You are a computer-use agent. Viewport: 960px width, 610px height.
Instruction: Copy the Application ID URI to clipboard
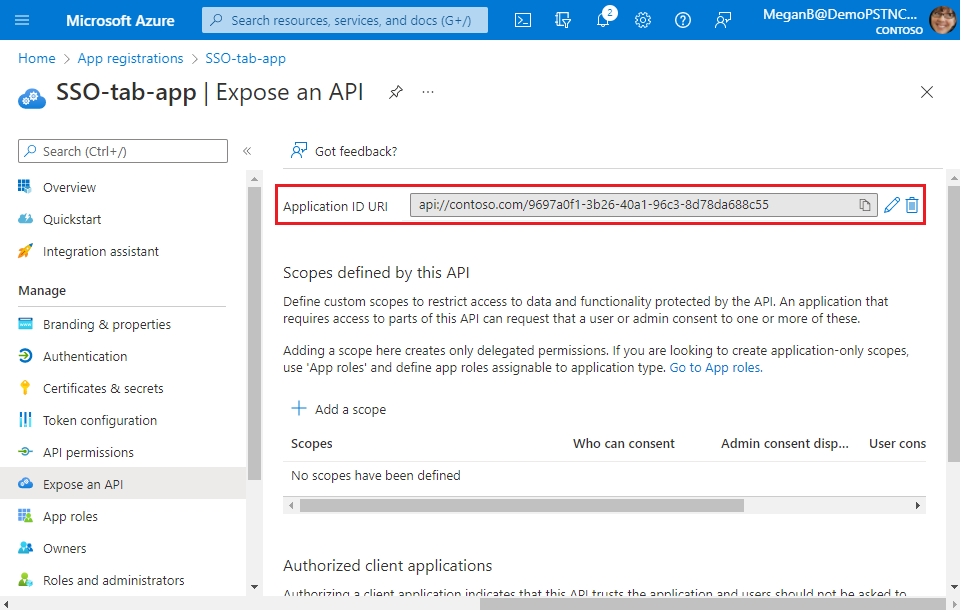point(864,205)
